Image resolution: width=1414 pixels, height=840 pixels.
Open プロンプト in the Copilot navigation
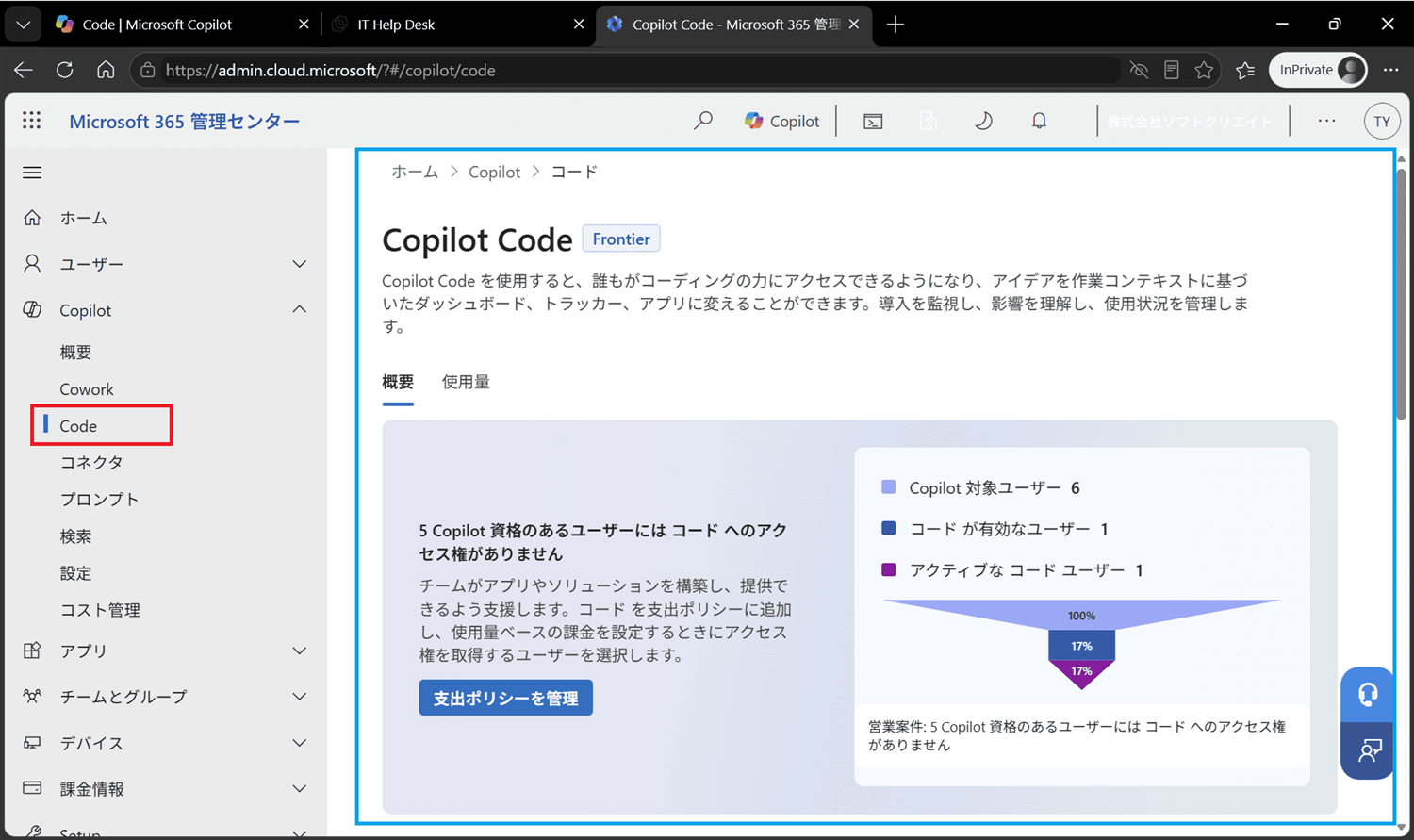pyautogui.click(x=99, y=499)
